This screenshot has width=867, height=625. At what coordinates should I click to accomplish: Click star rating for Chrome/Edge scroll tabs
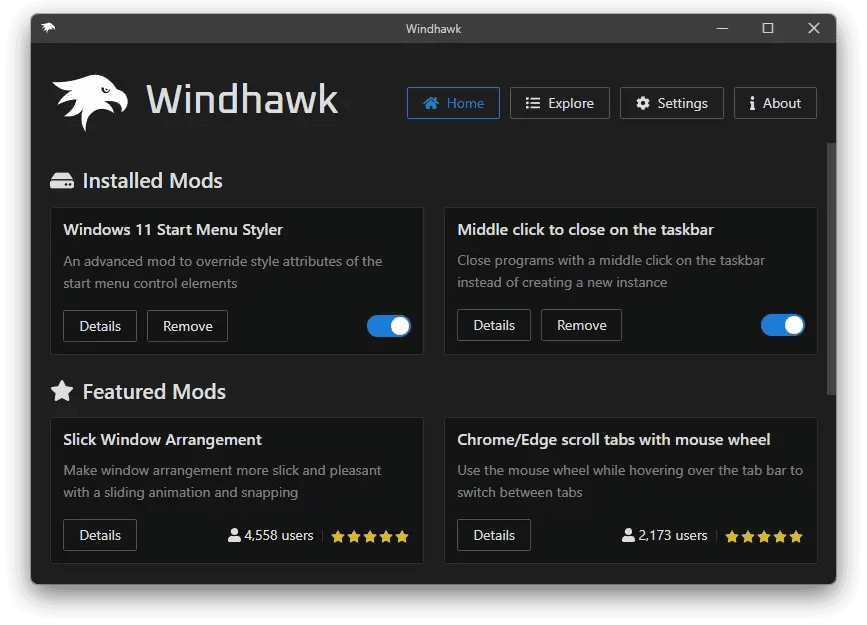(x=764, y=536)
